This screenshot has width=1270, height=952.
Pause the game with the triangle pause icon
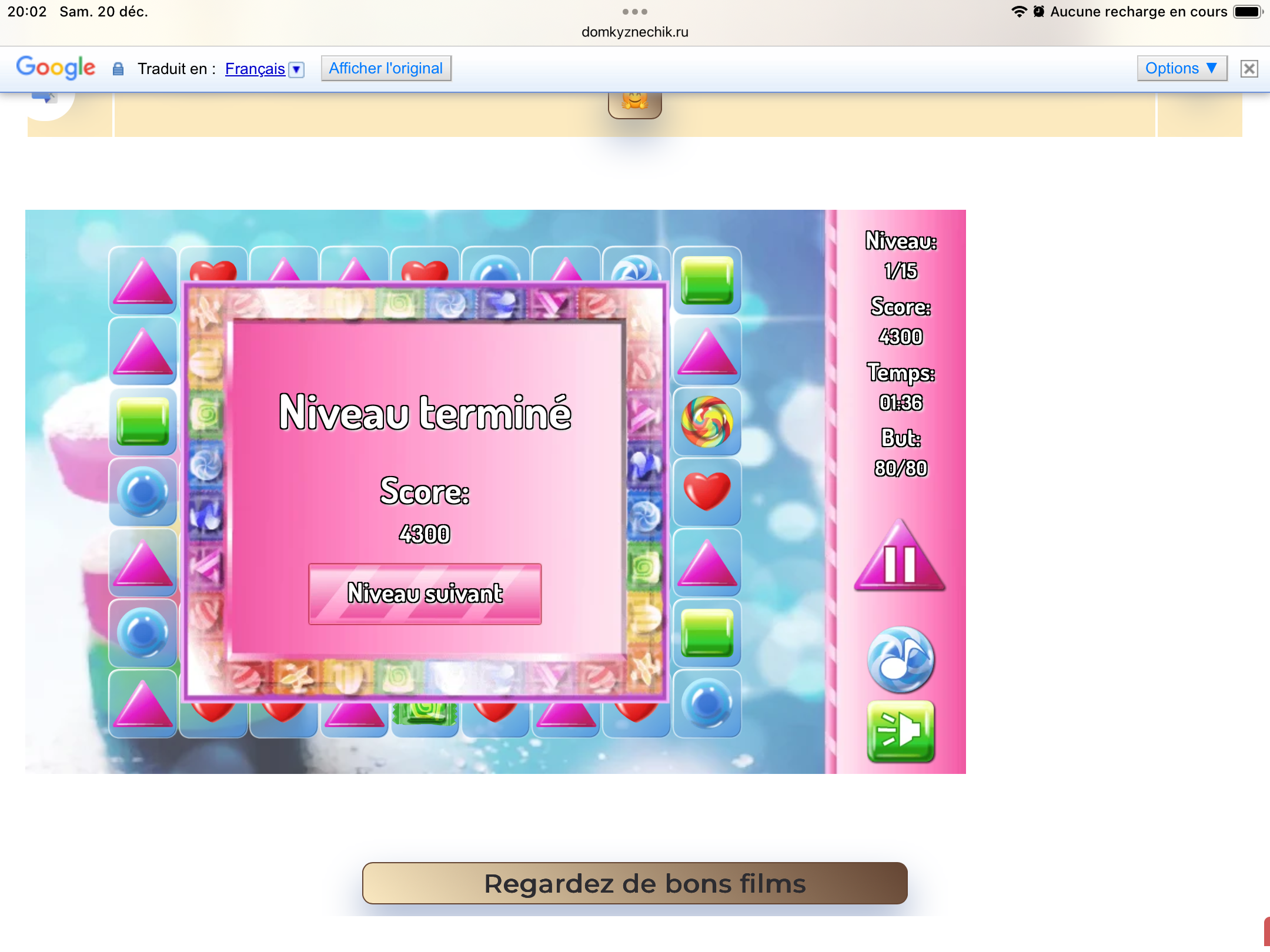(x=900, y=560)
